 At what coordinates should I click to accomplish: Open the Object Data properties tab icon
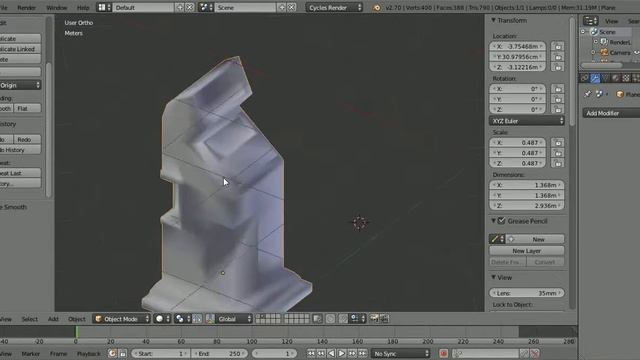pos(606,78)
